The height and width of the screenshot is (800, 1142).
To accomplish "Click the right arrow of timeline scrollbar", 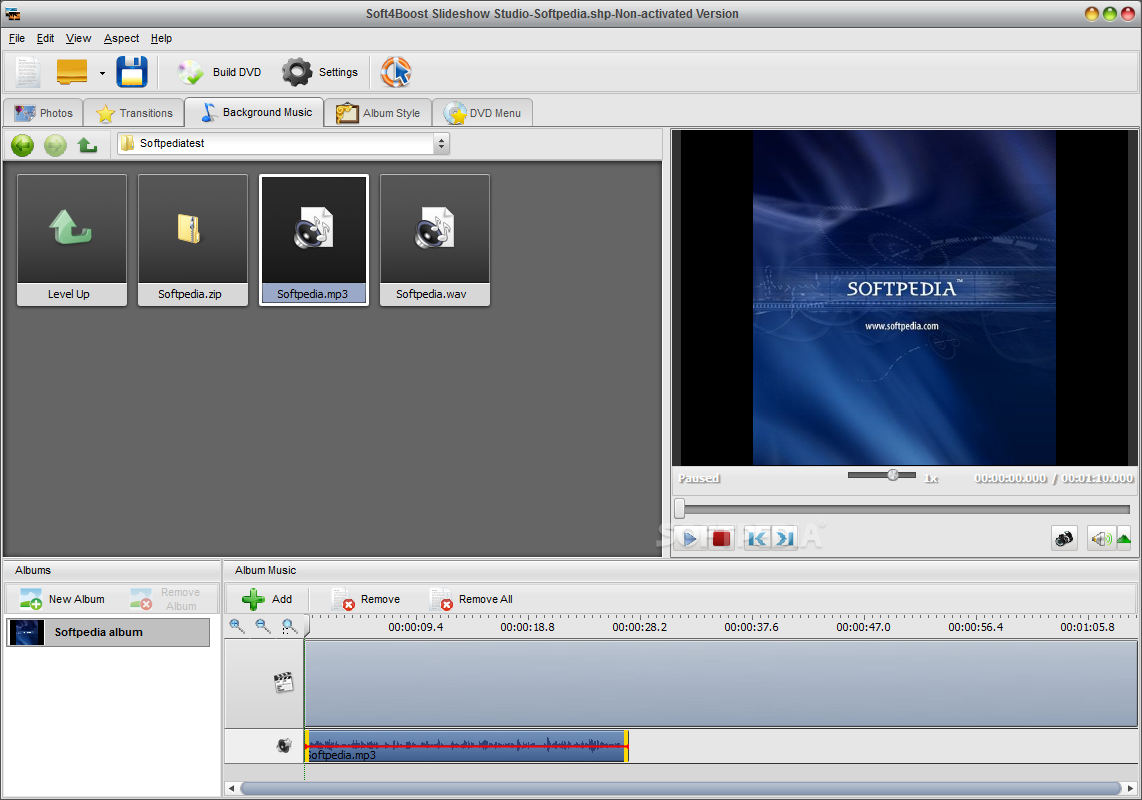I will pos(1130,788).
